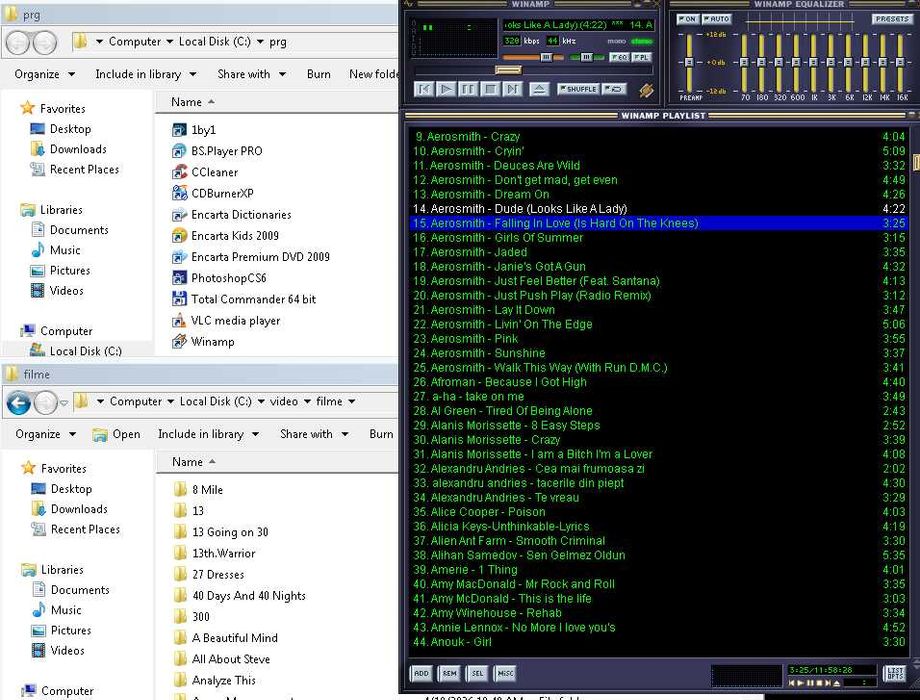Click the Winamp lightning bolt logo icon
920x700 pixels.
tap(646, 90)
